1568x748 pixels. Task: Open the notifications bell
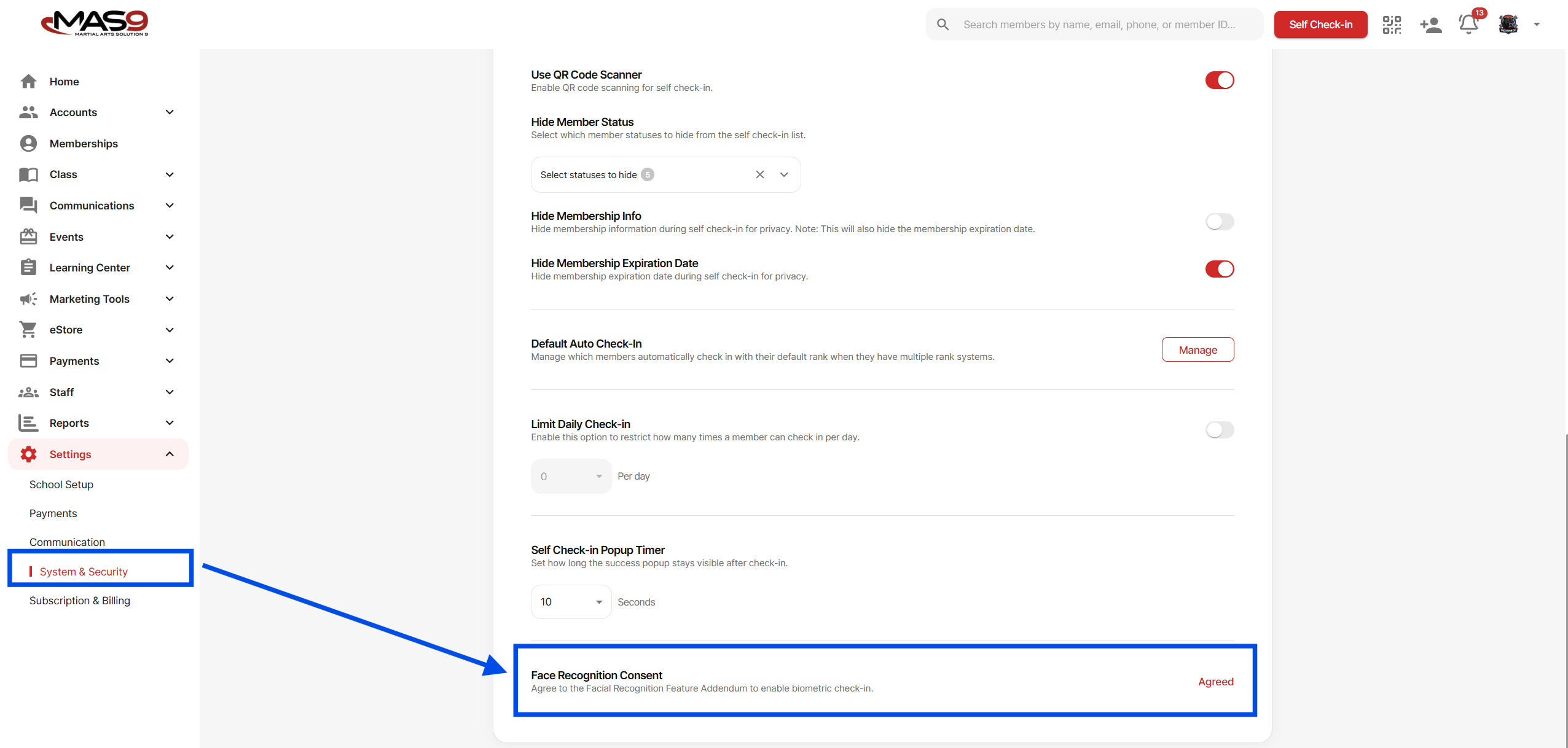[1468, 25]
